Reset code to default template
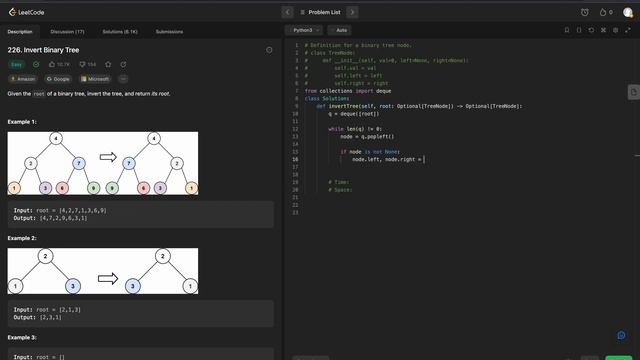Screen dimensions: 640x360 tap(591, 30)
